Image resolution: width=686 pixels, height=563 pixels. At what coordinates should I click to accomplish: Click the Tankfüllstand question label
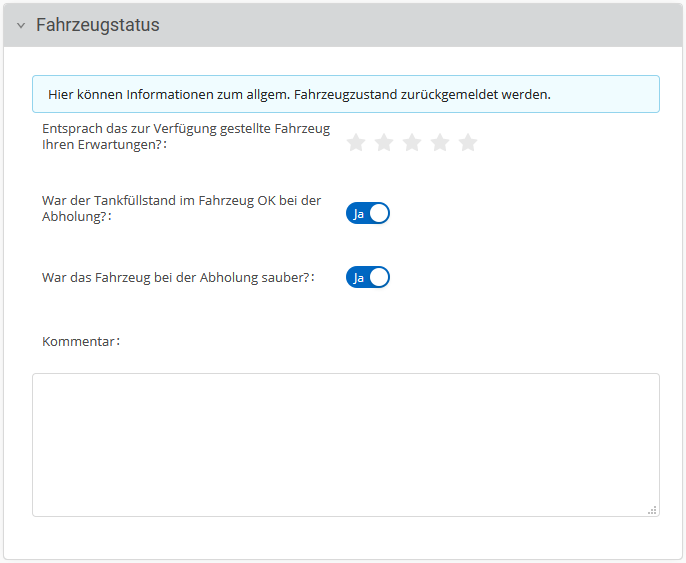[181, 208]
